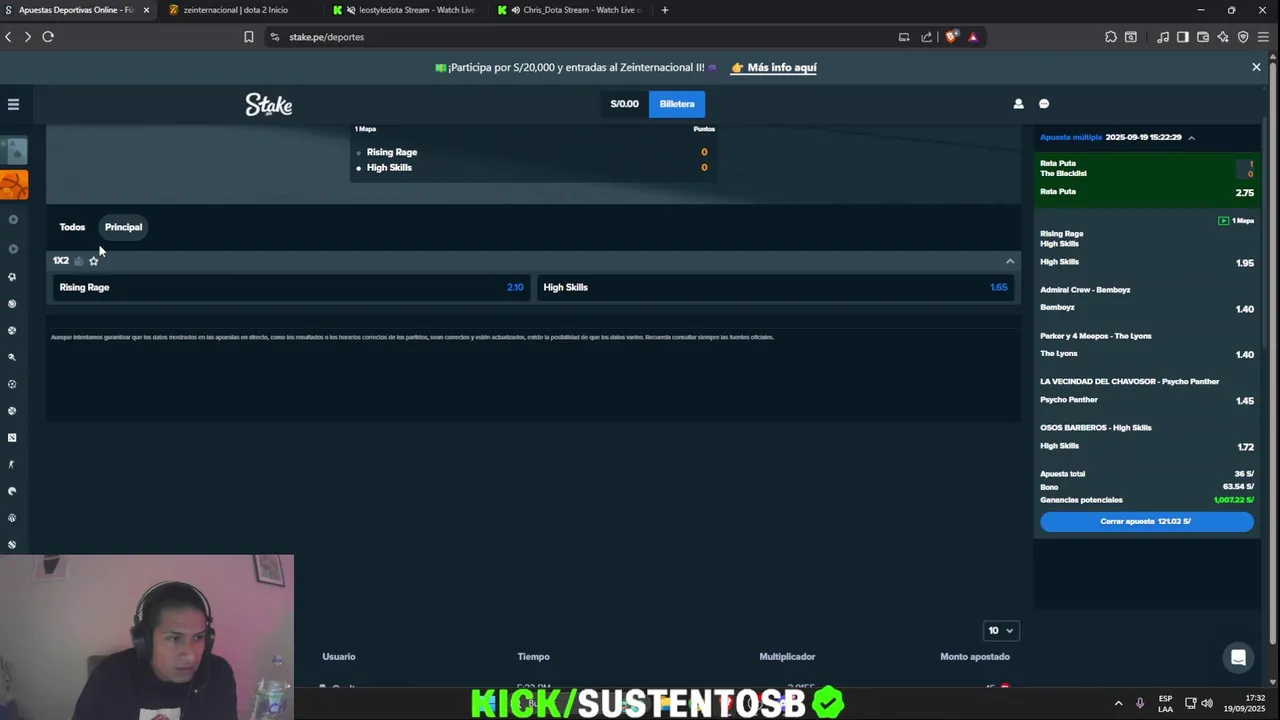Viewport: 1280px width, 720px height.
Task: Select the orange basketball sports sidebar icon
Action: click(14, 185)
